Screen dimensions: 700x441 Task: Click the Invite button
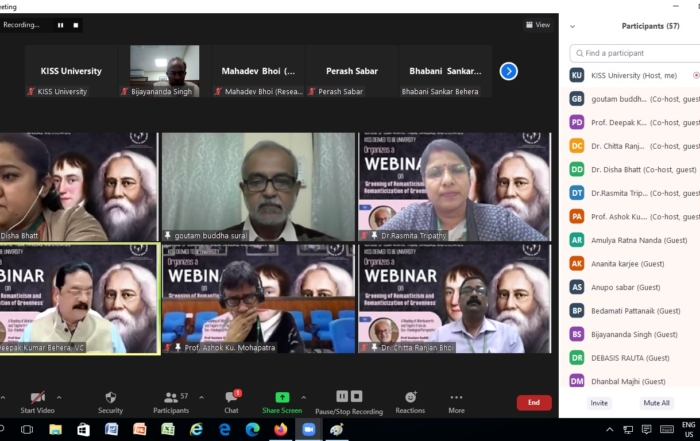point(599,403)
